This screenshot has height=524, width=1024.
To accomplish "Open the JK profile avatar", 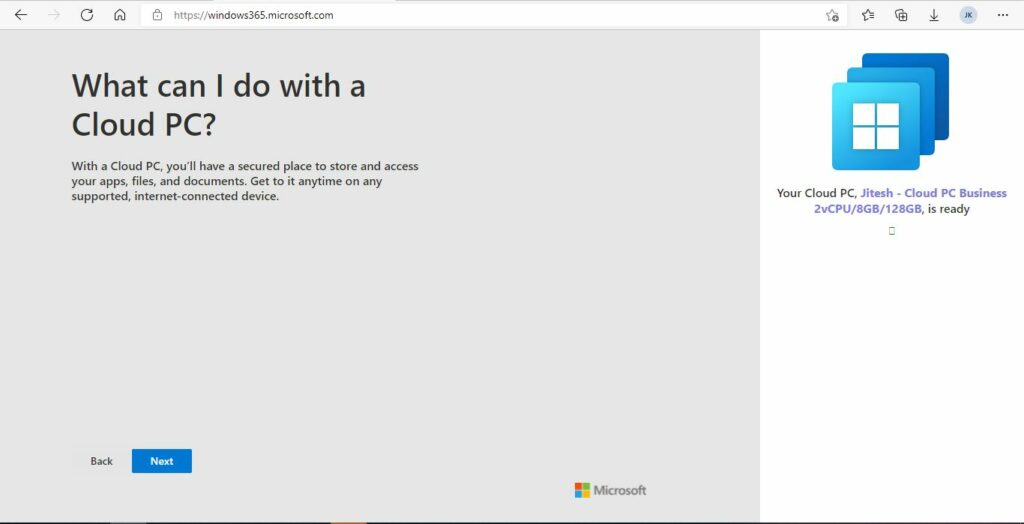I will (968, 15).
